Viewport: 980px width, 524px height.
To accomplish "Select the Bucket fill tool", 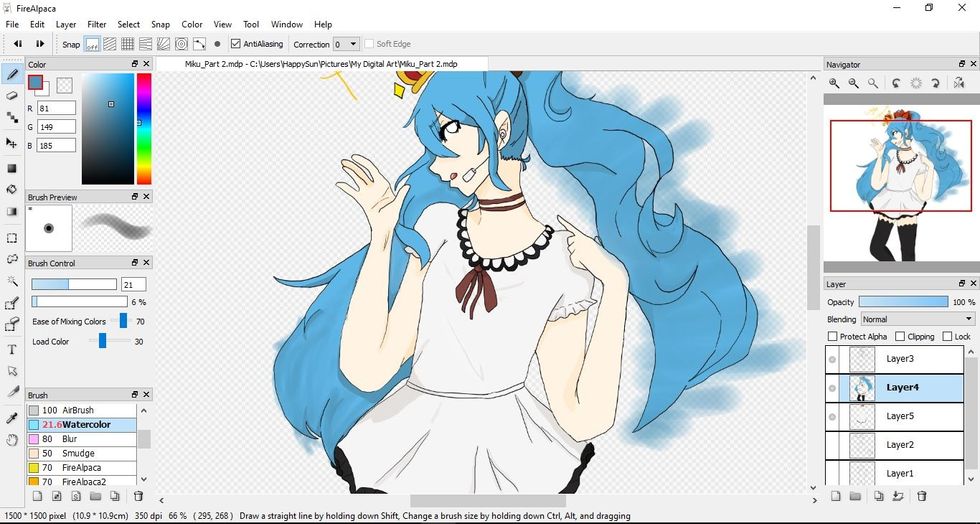I will coord(11,189).
